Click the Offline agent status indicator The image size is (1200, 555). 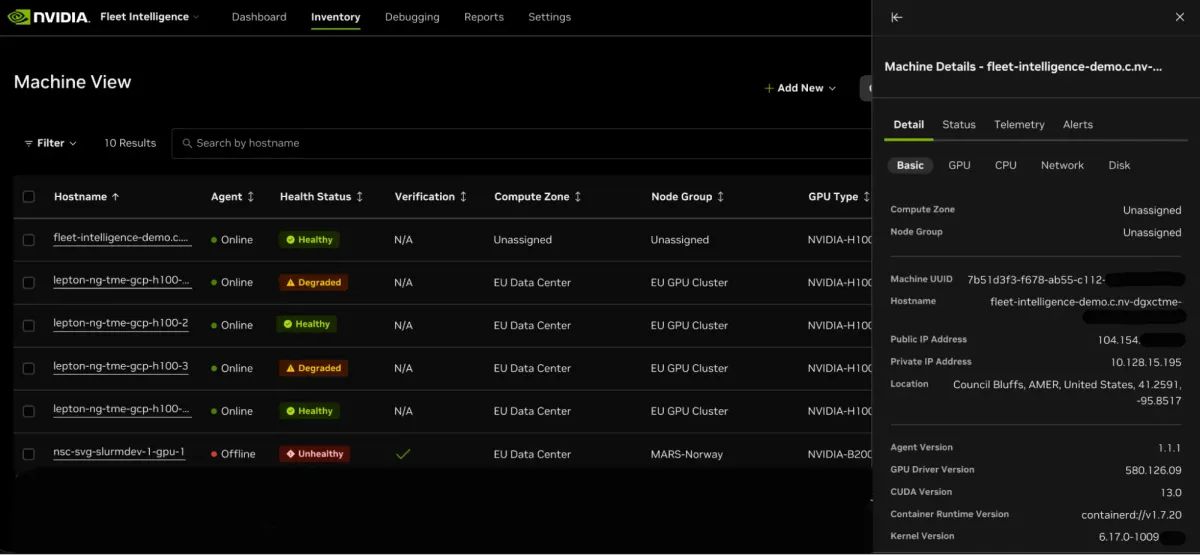(233, 454)
